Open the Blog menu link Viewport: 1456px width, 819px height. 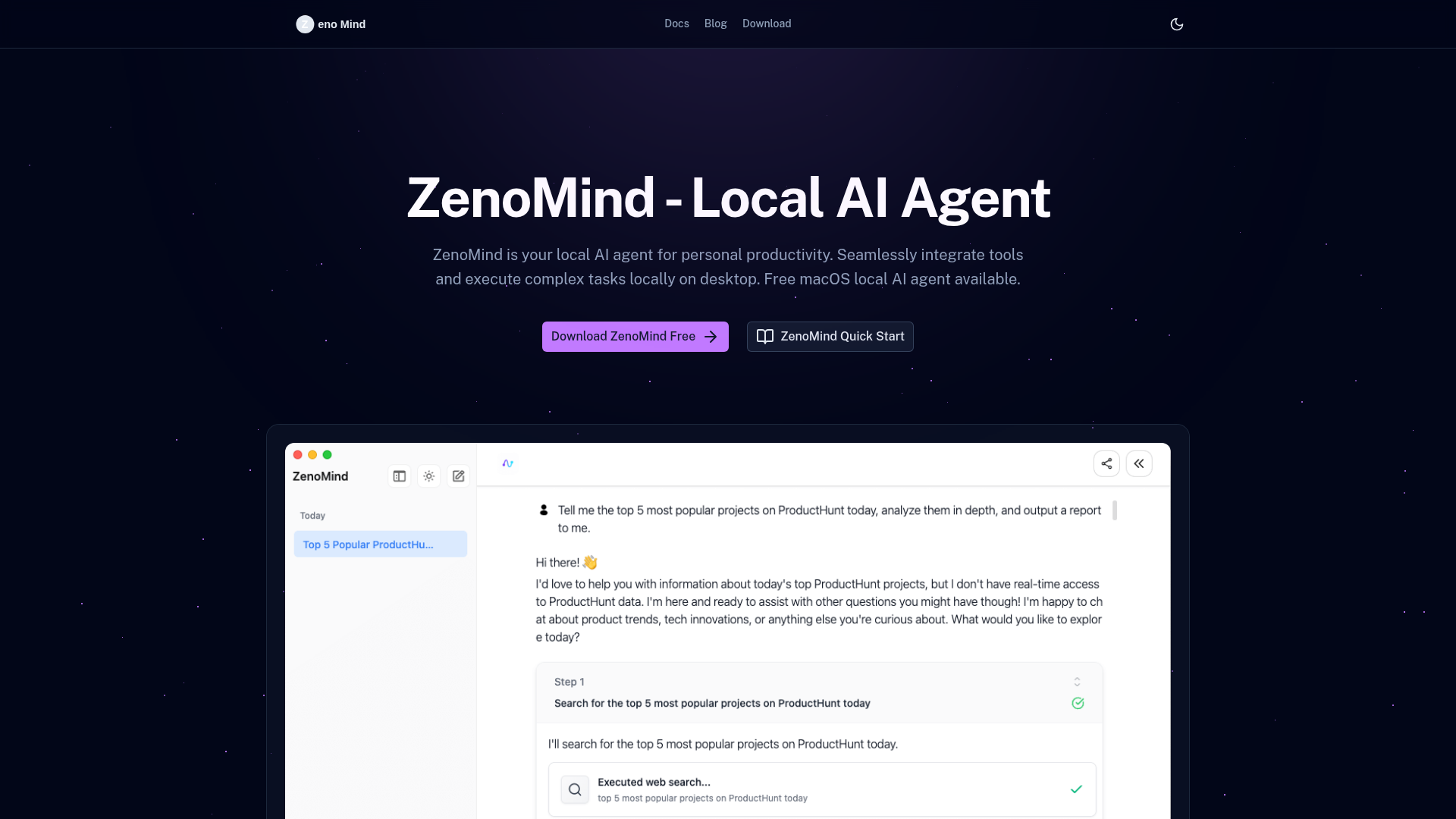715,24
